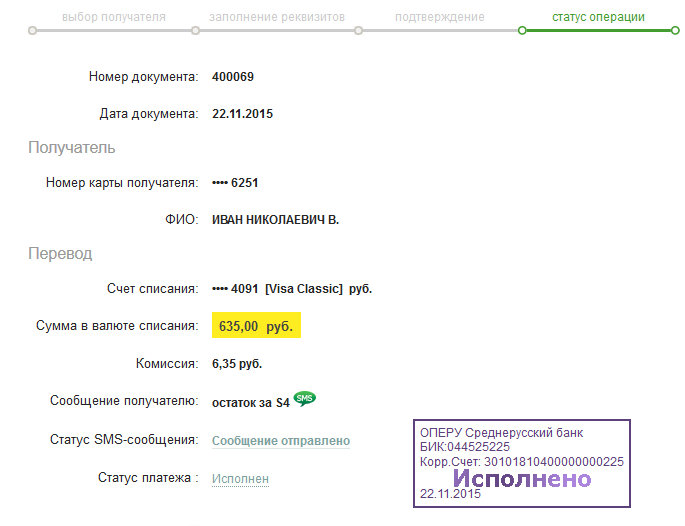This screenshot has height=526, width=685.
Task: Click the document number 400069
Action: pyautogui.click(x=233, y=77)
